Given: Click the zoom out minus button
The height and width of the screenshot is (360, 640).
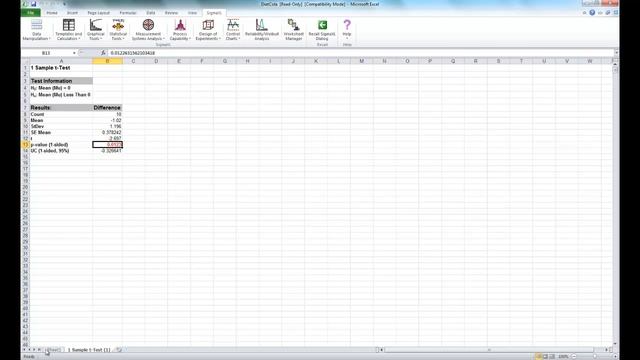Looking at the screenshot, I should (x=574, y=356).
